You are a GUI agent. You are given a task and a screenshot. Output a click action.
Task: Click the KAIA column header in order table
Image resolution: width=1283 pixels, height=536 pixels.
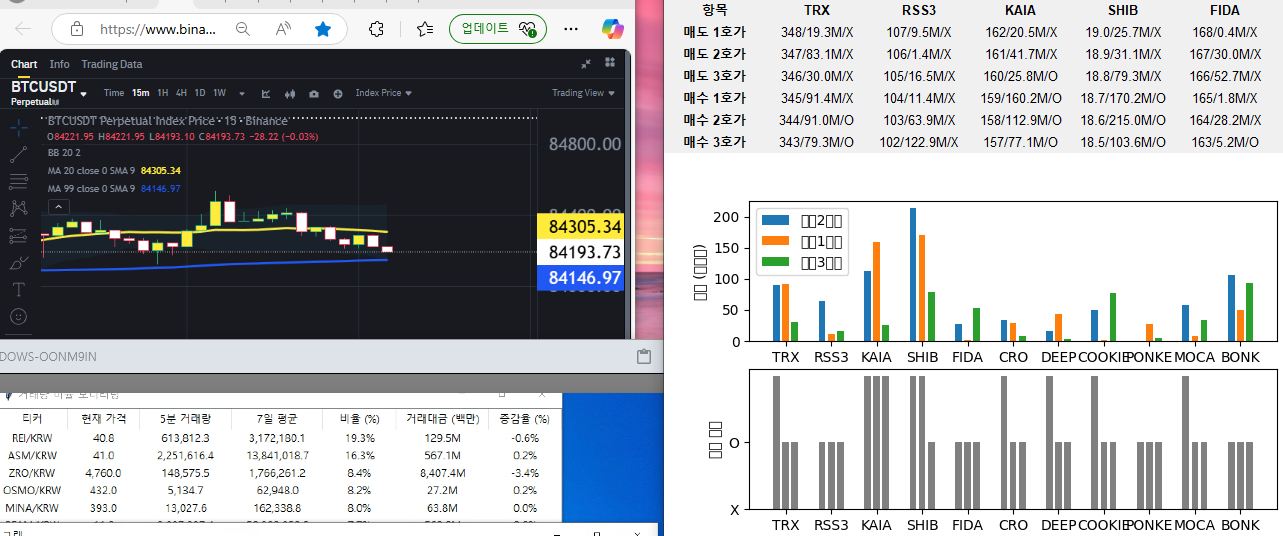pyautogui.click(x=1021, y=10)
